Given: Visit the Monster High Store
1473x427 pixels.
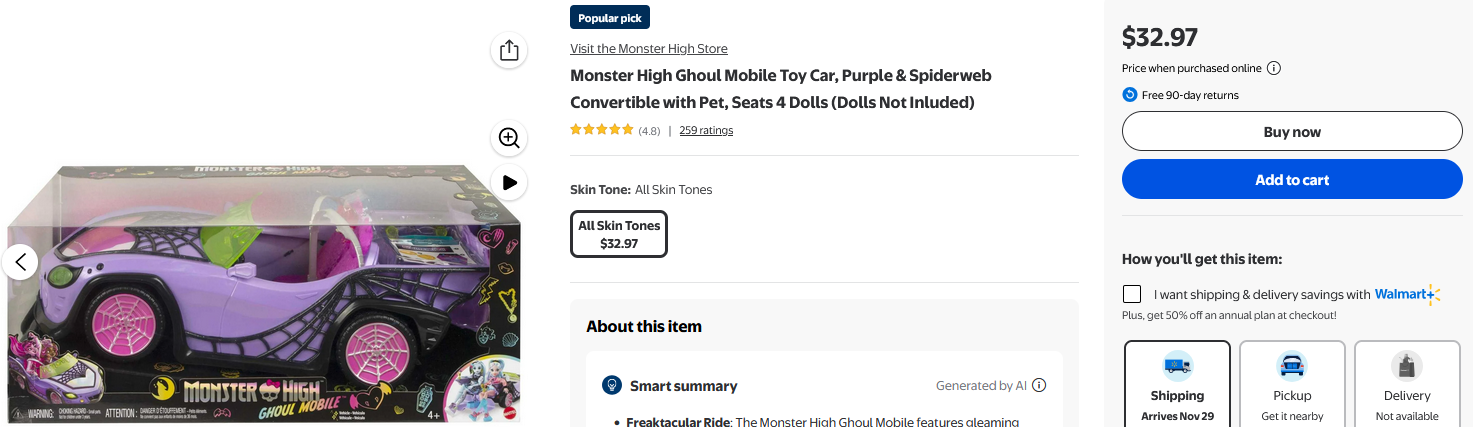Looking at the screenshot, I should (649, 49).
